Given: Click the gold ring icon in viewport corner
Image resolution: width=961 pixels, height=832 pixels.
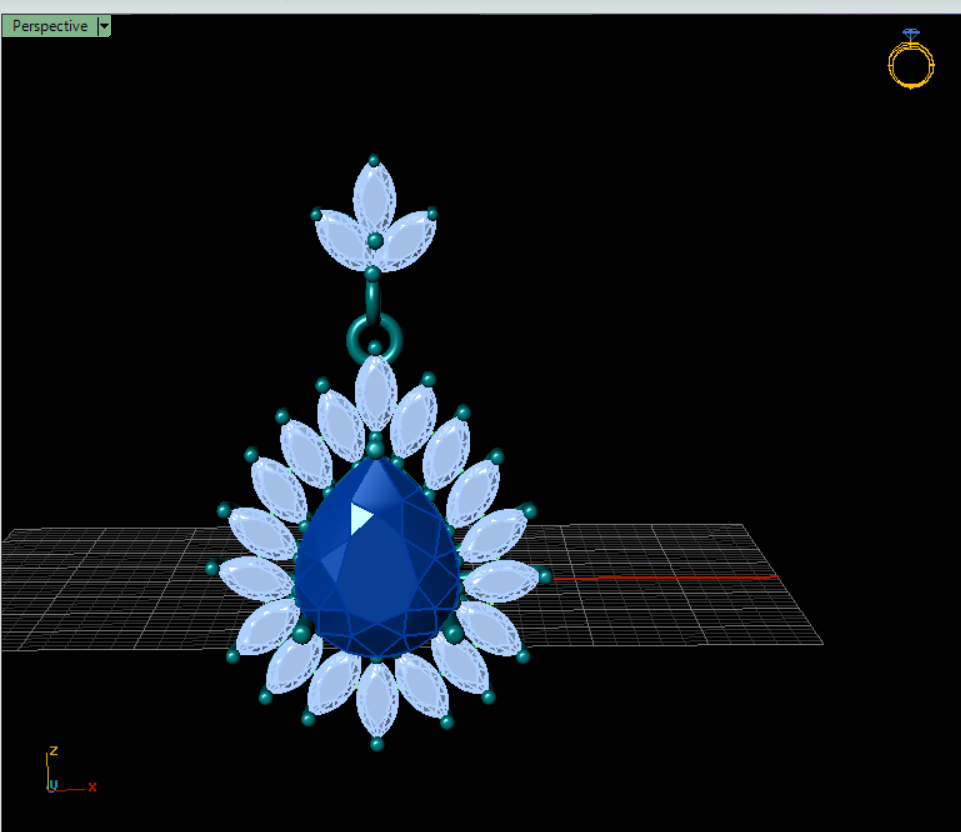Looking at the screenshot, I should [910, 62].
